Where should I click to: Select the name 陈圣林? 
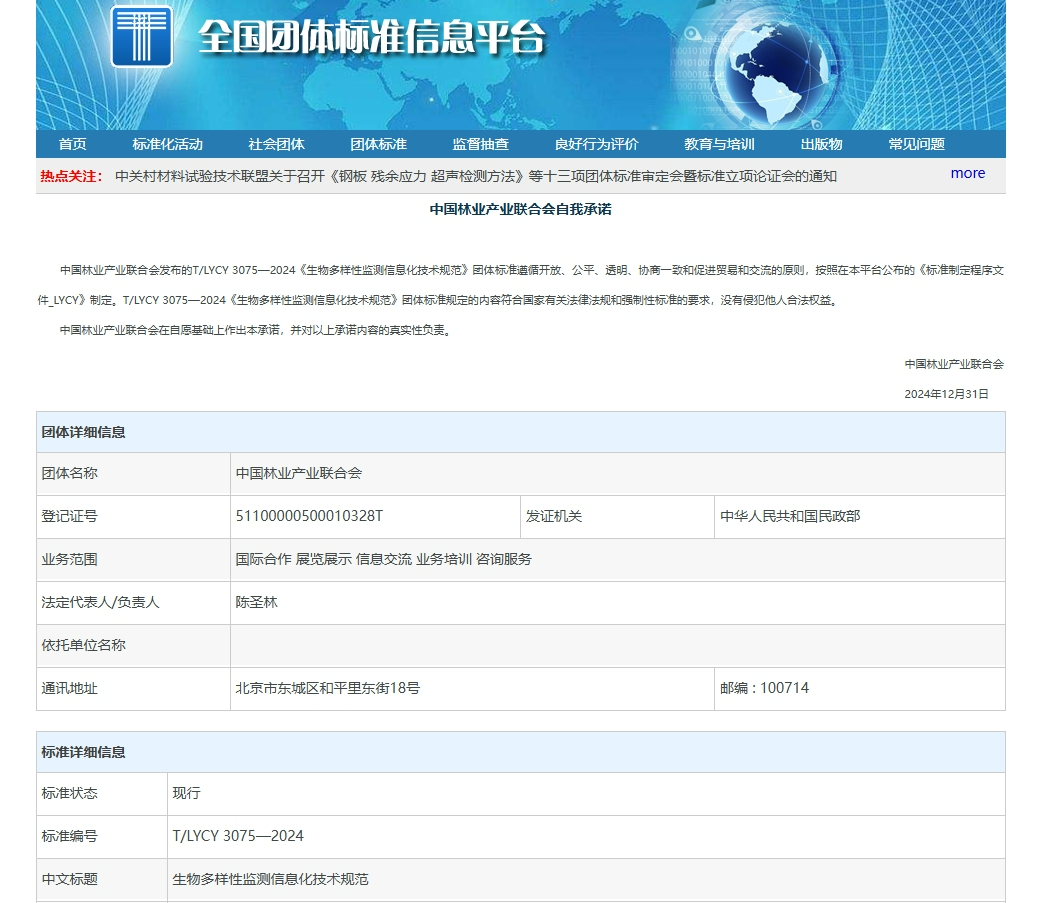[256, 602]
